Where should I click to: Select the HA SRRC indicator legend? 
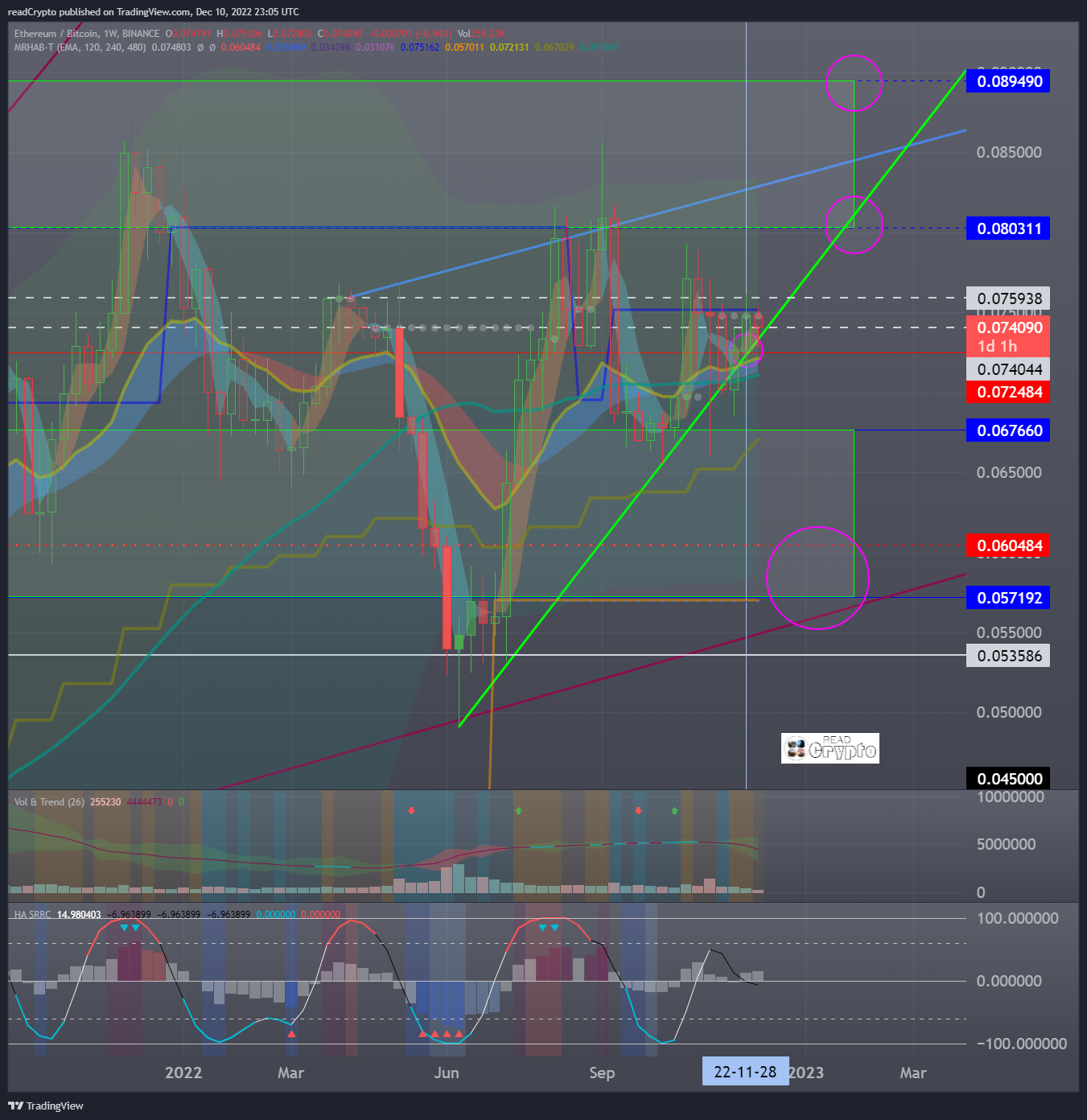point(32,915)
